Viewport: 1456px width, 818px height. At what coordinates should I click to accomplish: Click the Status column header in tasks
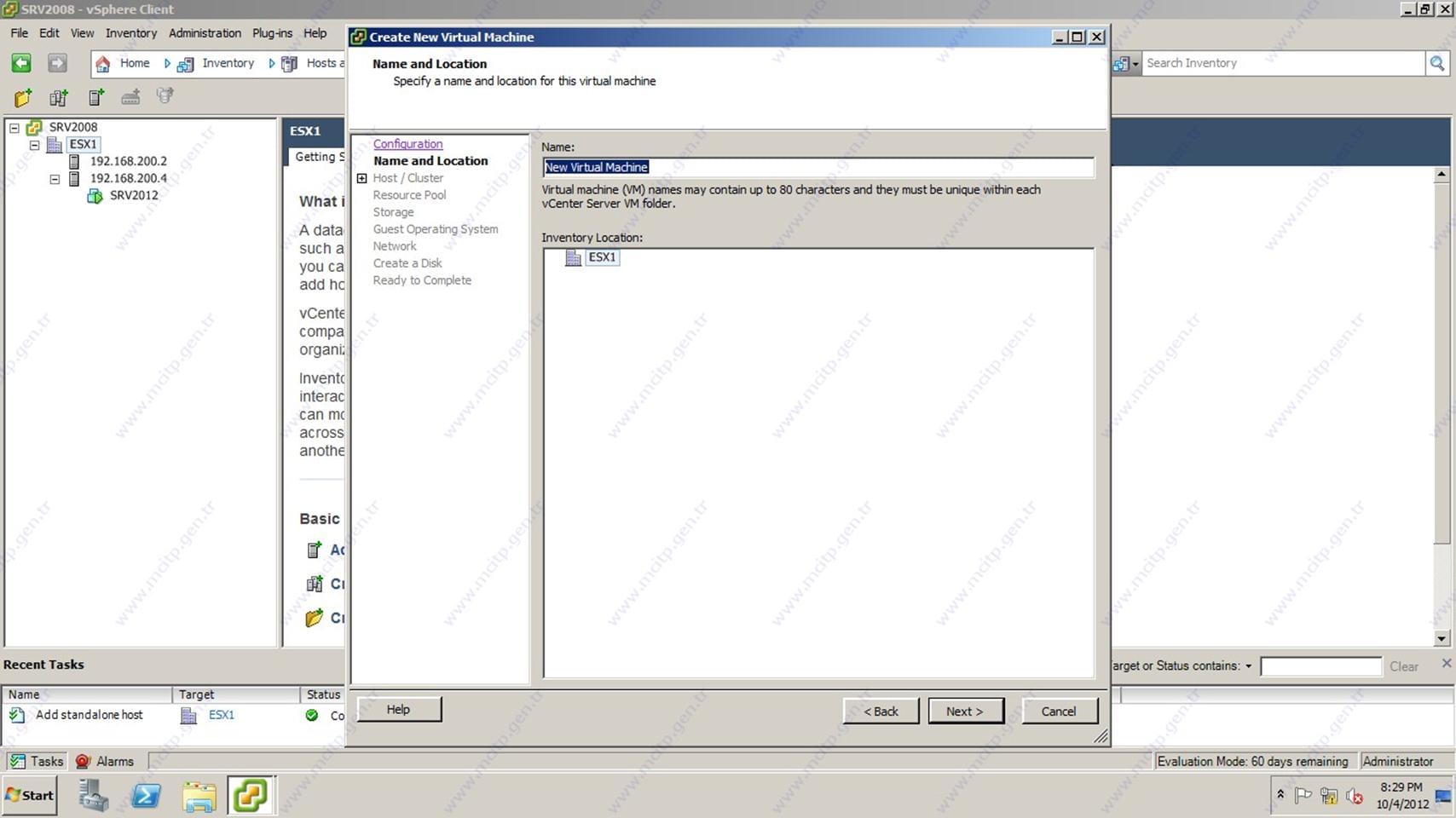coord(323,694)
